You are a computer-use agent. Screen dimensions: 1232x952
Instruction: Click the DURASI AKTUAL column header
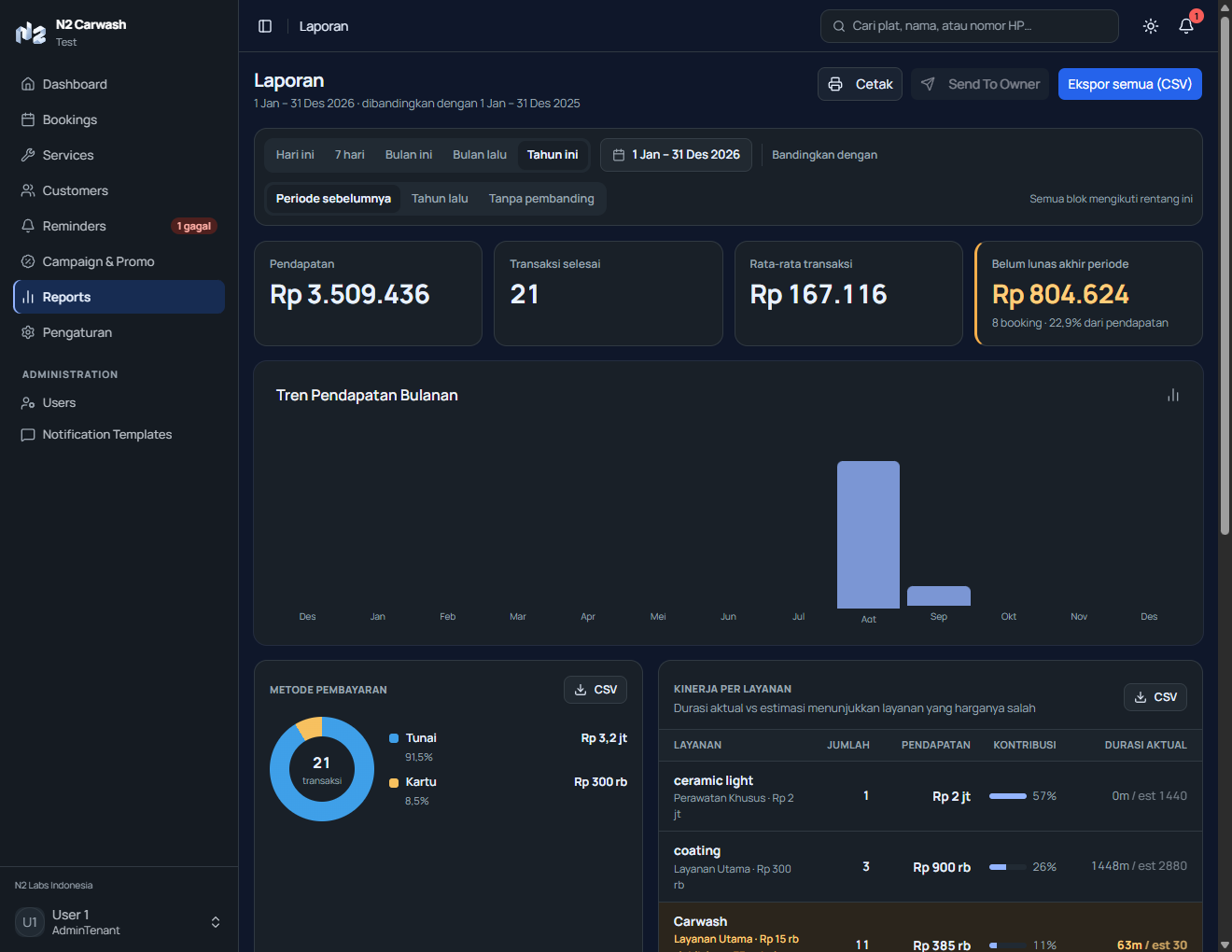click(x=1145, y=745)
